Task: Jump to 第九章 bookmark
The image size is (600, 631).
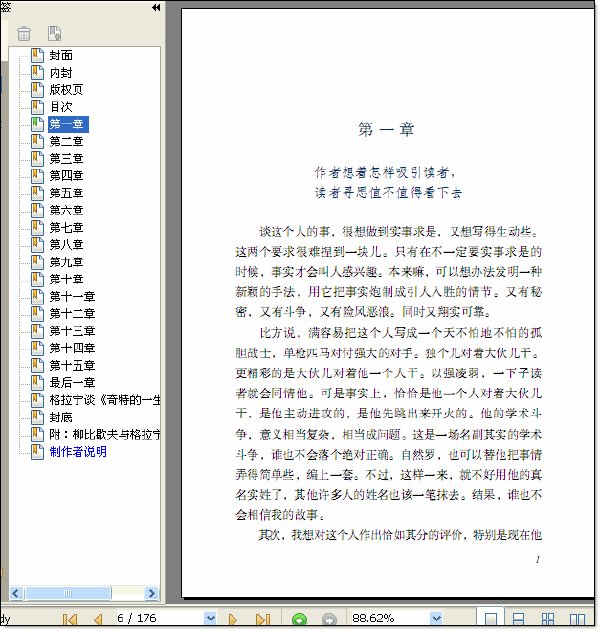Action: 66,262
